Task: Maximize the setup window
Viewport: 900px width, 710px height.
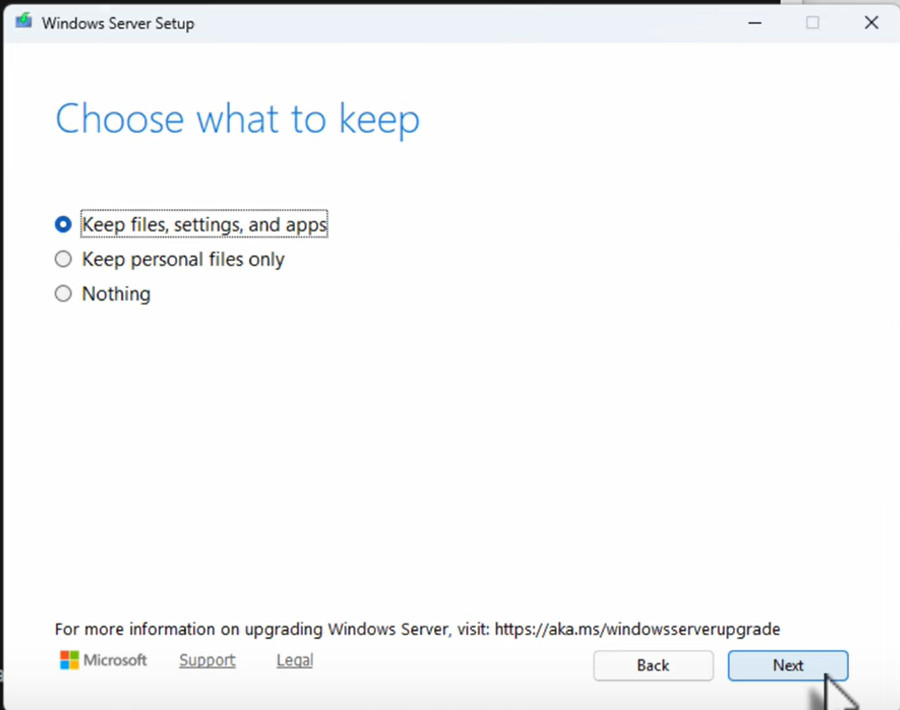Action: (812, 22)
